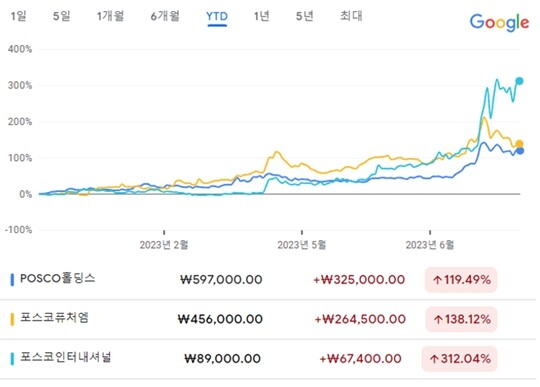Switch chart to 1년 range
Viewport: 540px width, 387px height.
(261, 16)
